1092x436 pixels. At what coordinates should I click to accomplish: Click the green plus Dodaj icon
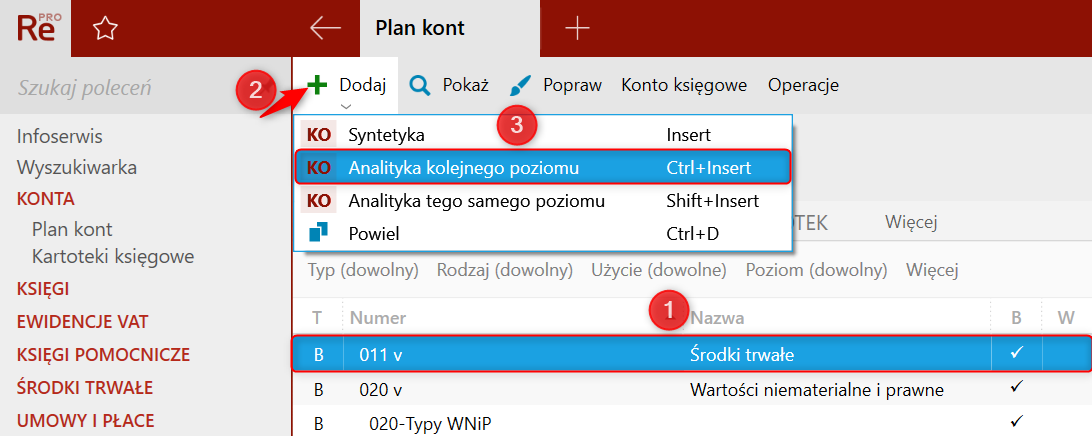coord(317,85)
